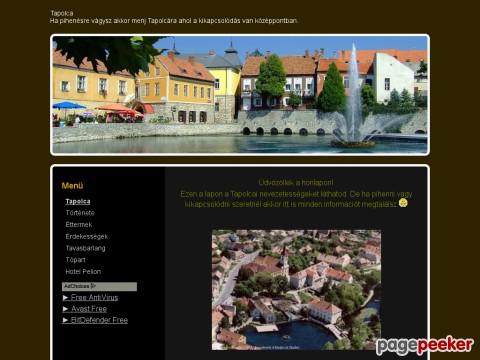Image resolution: width=480 pixels, height=360 pixels.
Task: Visit the Hotel Pelion page
Action: [x=83, y=271]
